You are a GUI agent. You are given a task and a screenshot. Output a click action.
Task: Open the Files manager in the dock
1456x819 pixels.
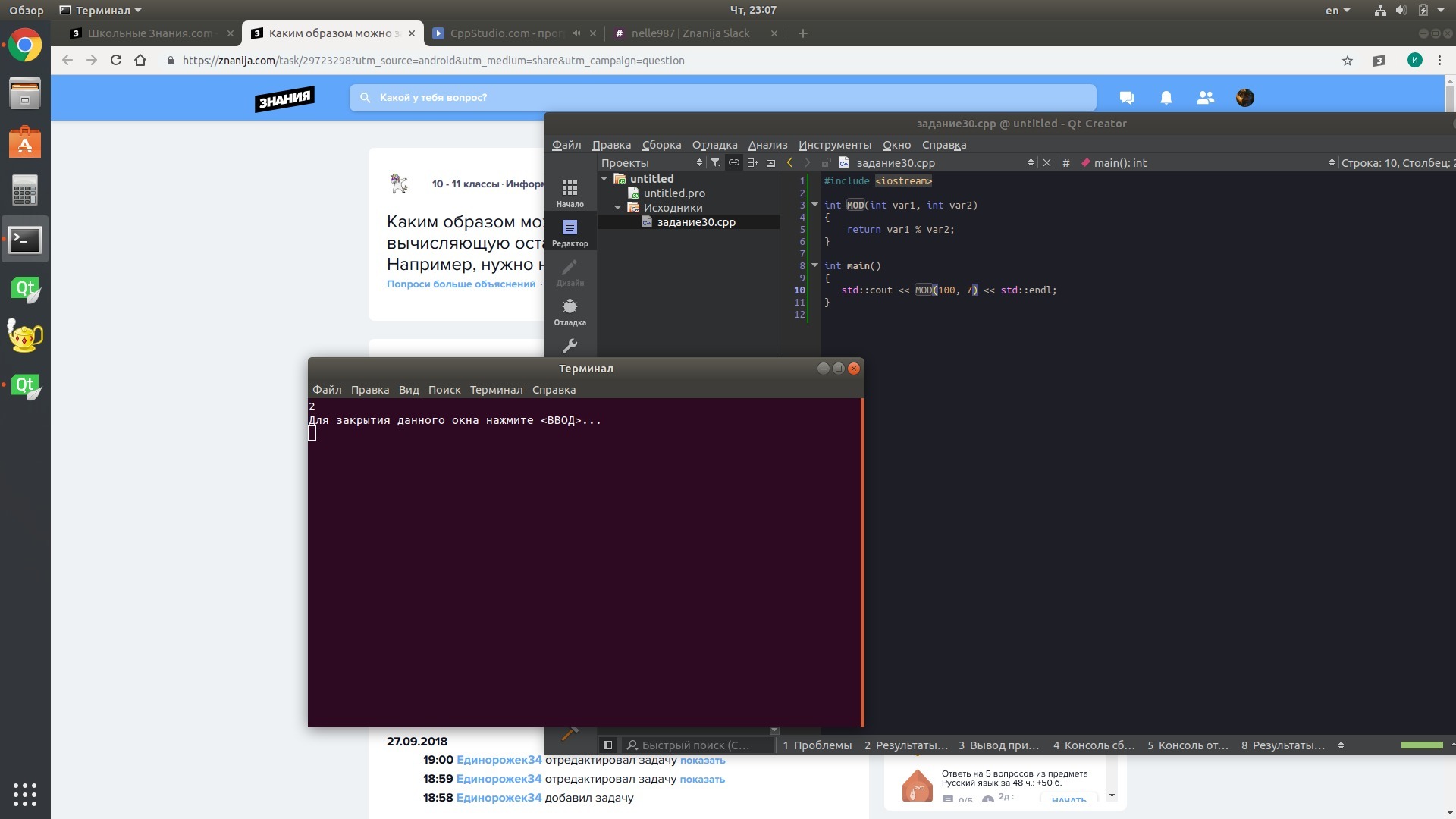point(25,94)
